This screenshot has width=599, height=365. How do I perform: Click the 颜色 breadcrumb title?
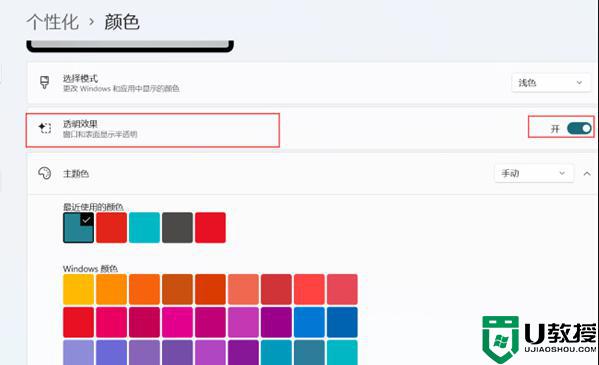pos(122,22)
